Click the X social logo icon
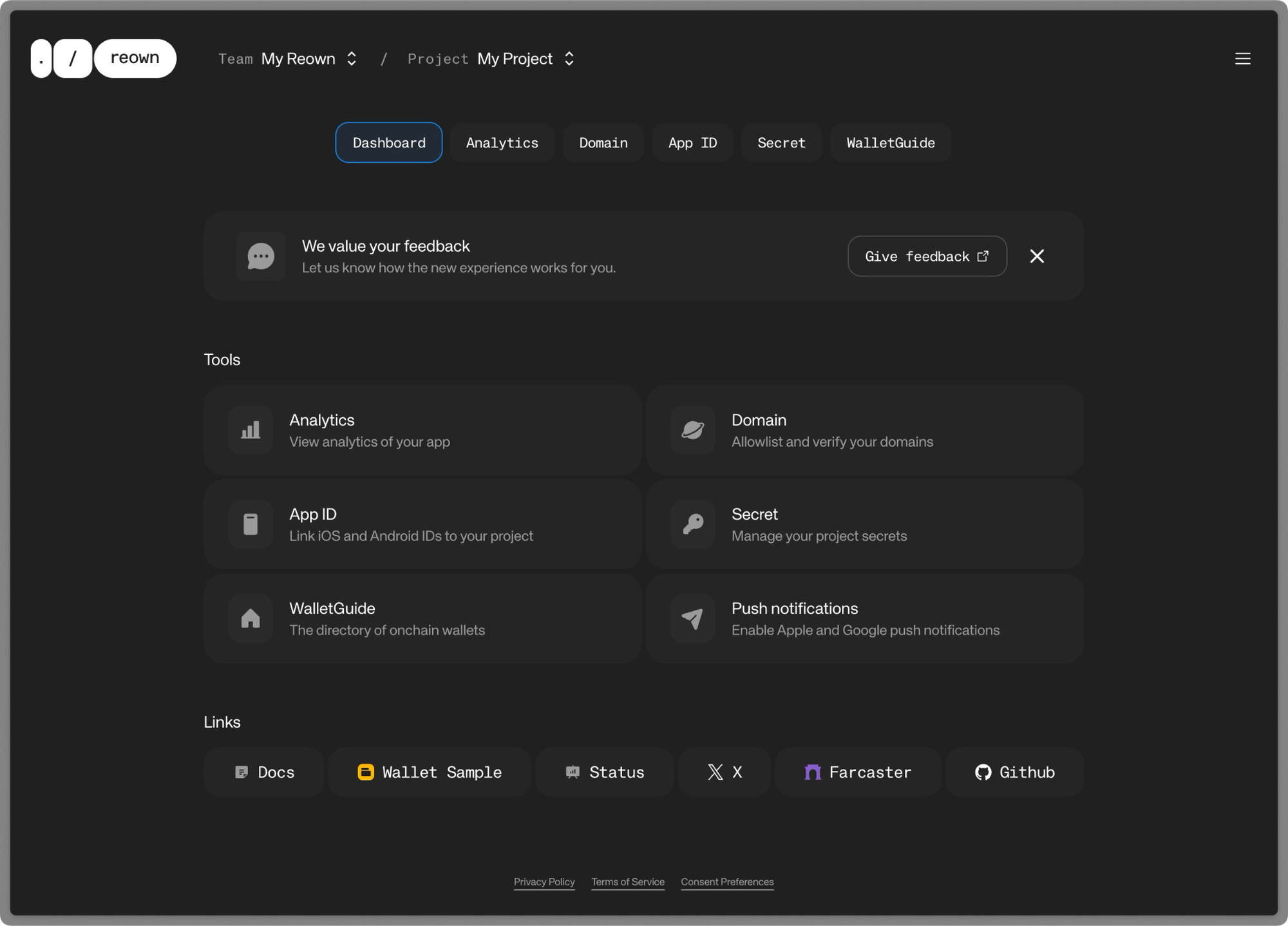This screenshot has width=1288, height=926. click(x=715, y=772)
